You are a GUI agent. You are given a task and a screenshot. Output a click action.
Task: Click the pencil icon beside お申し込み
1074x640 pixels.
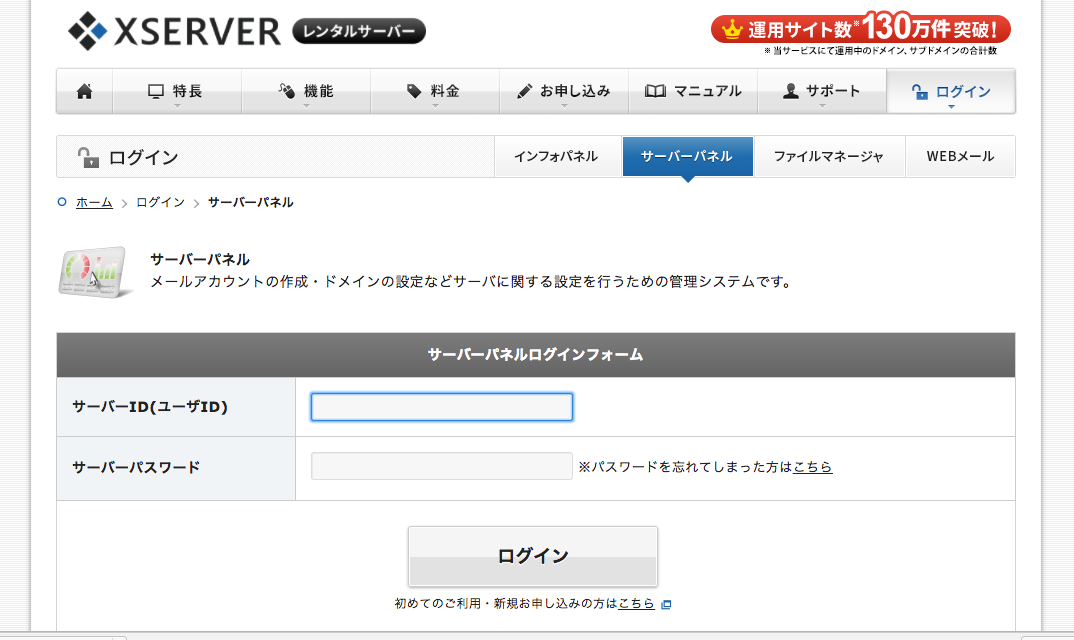525,91
